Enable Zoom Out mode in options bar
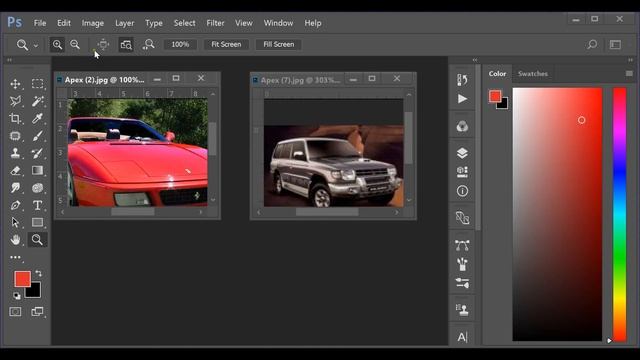 [x=75, y=44]
